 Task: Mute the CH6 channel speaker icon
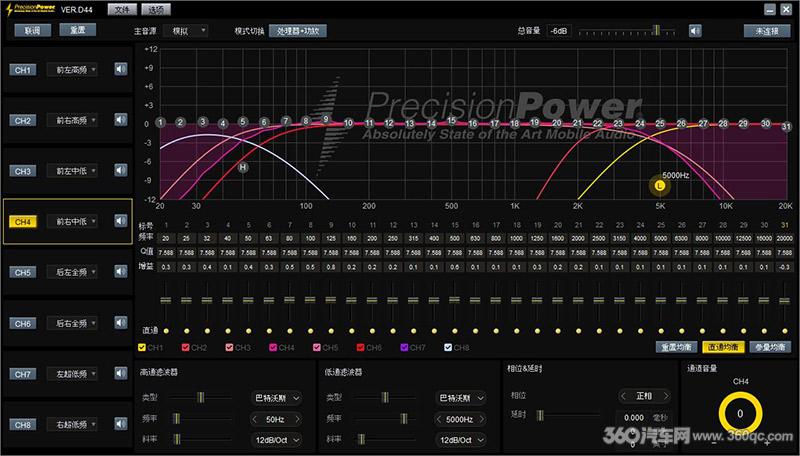click(x=120, y=322)
